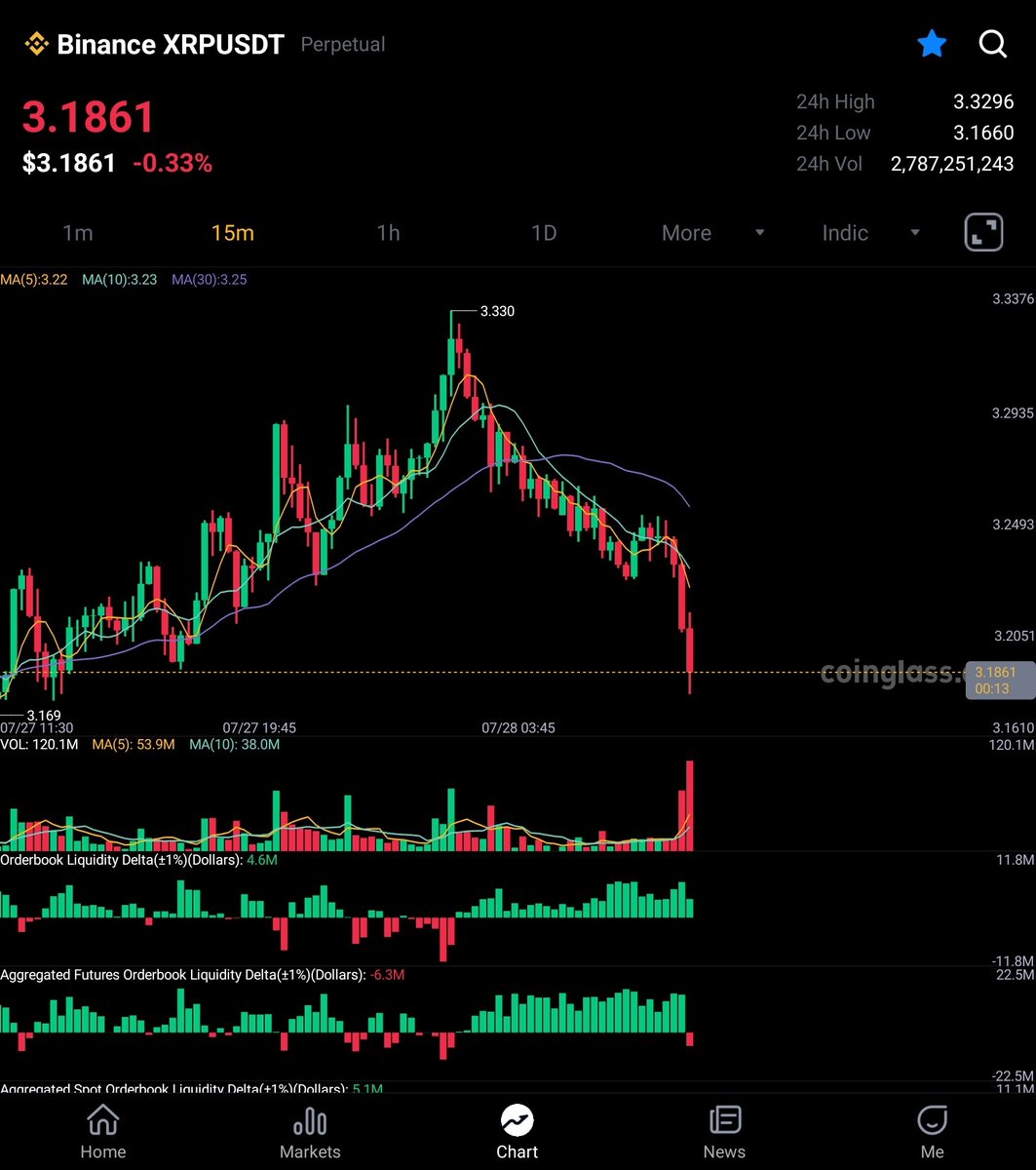Tap the 07/28 03:45 time axis label

click(518, 728)
